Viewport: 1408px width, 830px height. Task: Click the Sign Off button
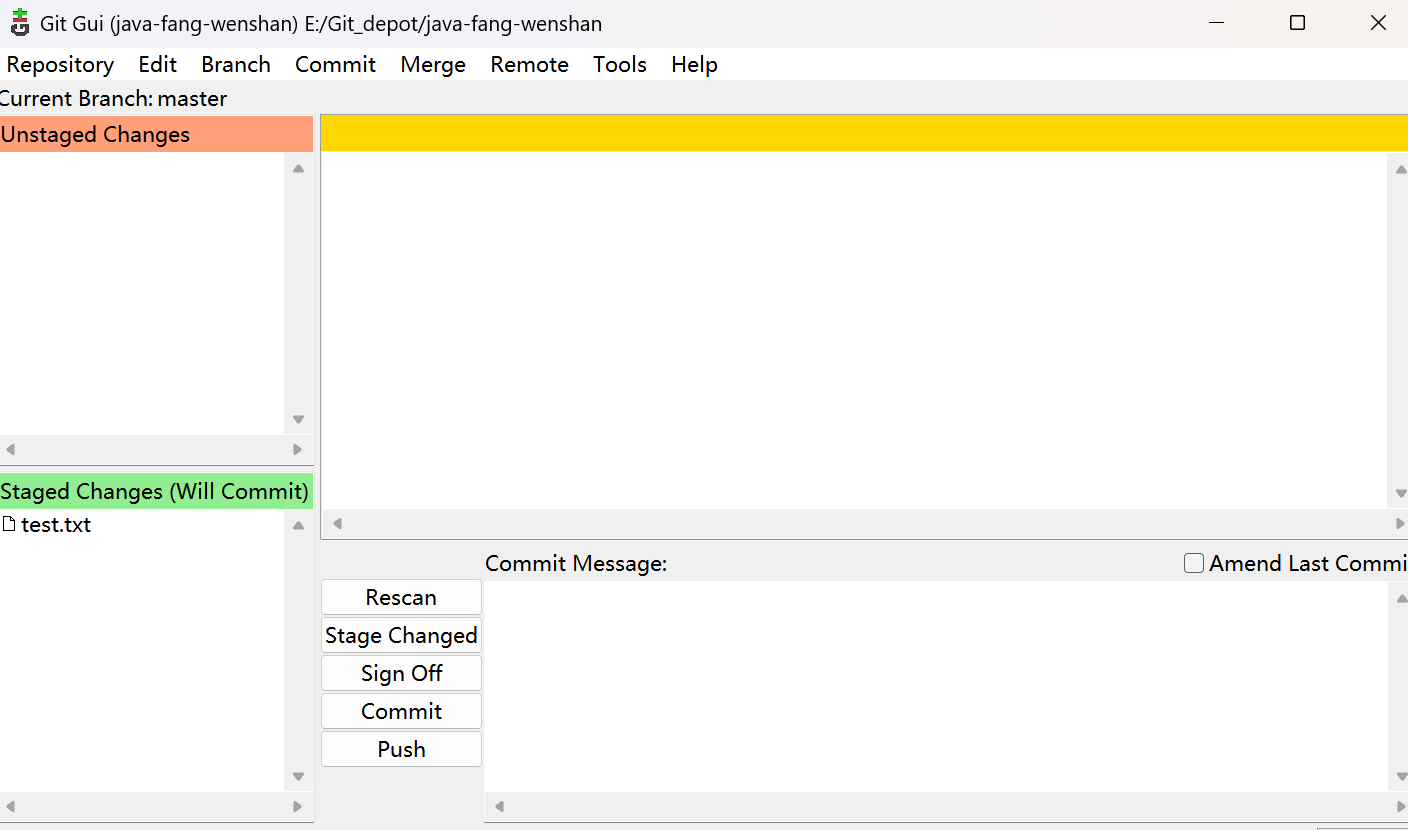tap(401, 673)
